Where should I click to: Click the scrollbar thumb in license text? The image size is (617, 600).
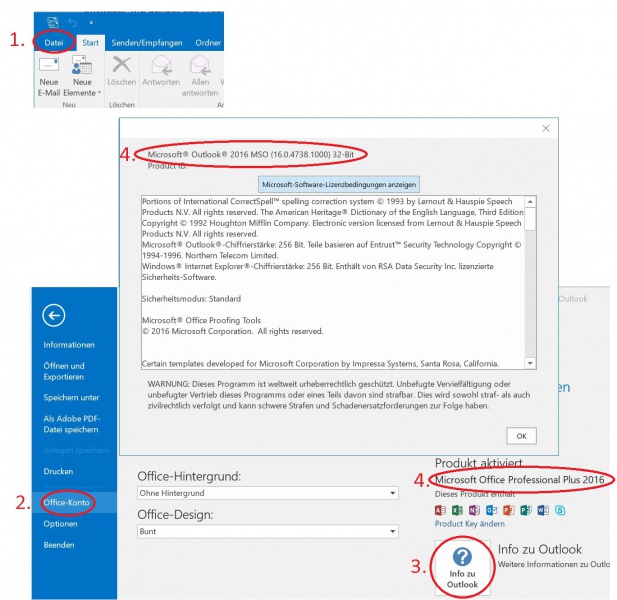530,219
